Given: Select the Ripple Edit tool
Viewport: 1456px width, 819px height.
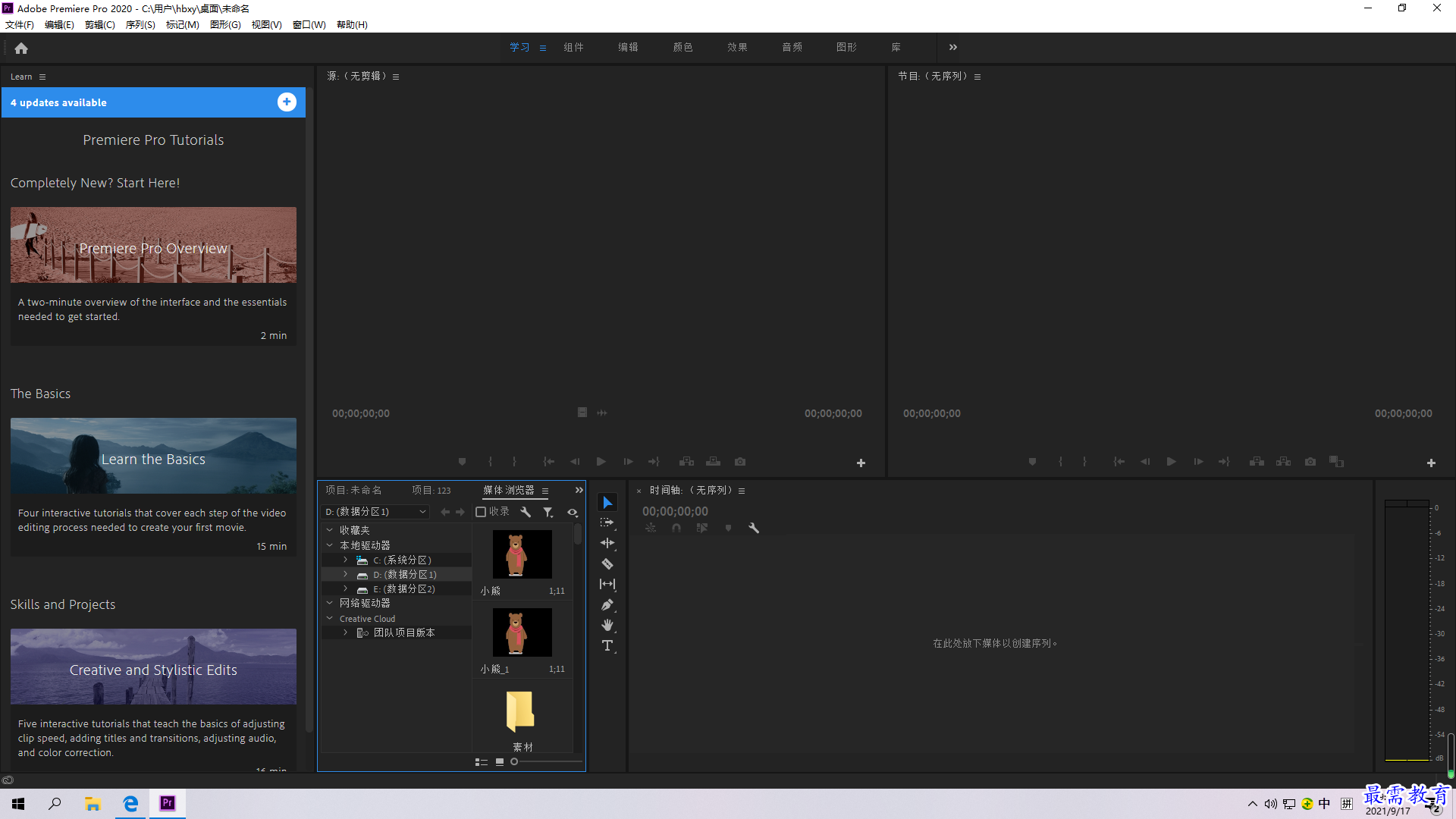Looking at the screenshot, I should click(x=607, y=543).
